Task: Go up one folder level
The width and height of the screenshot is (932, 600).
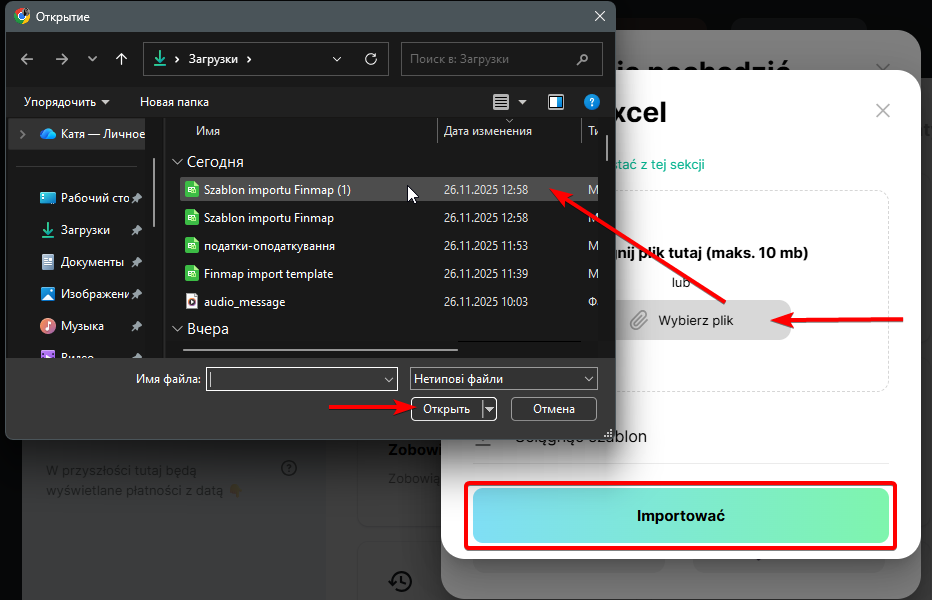Action: pos(121,59)
